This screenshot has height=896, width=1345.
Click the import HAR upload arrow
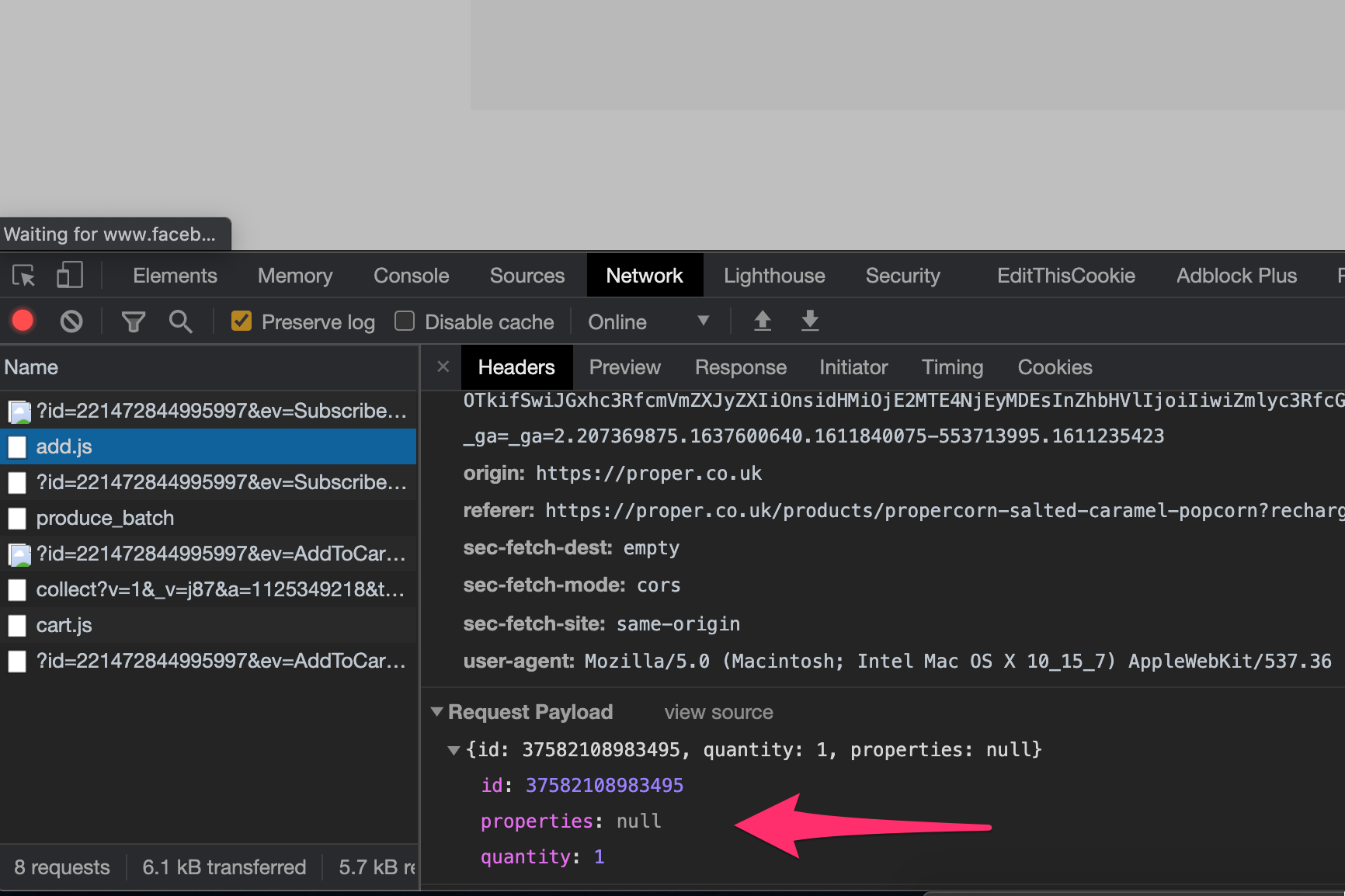point(763,321)
